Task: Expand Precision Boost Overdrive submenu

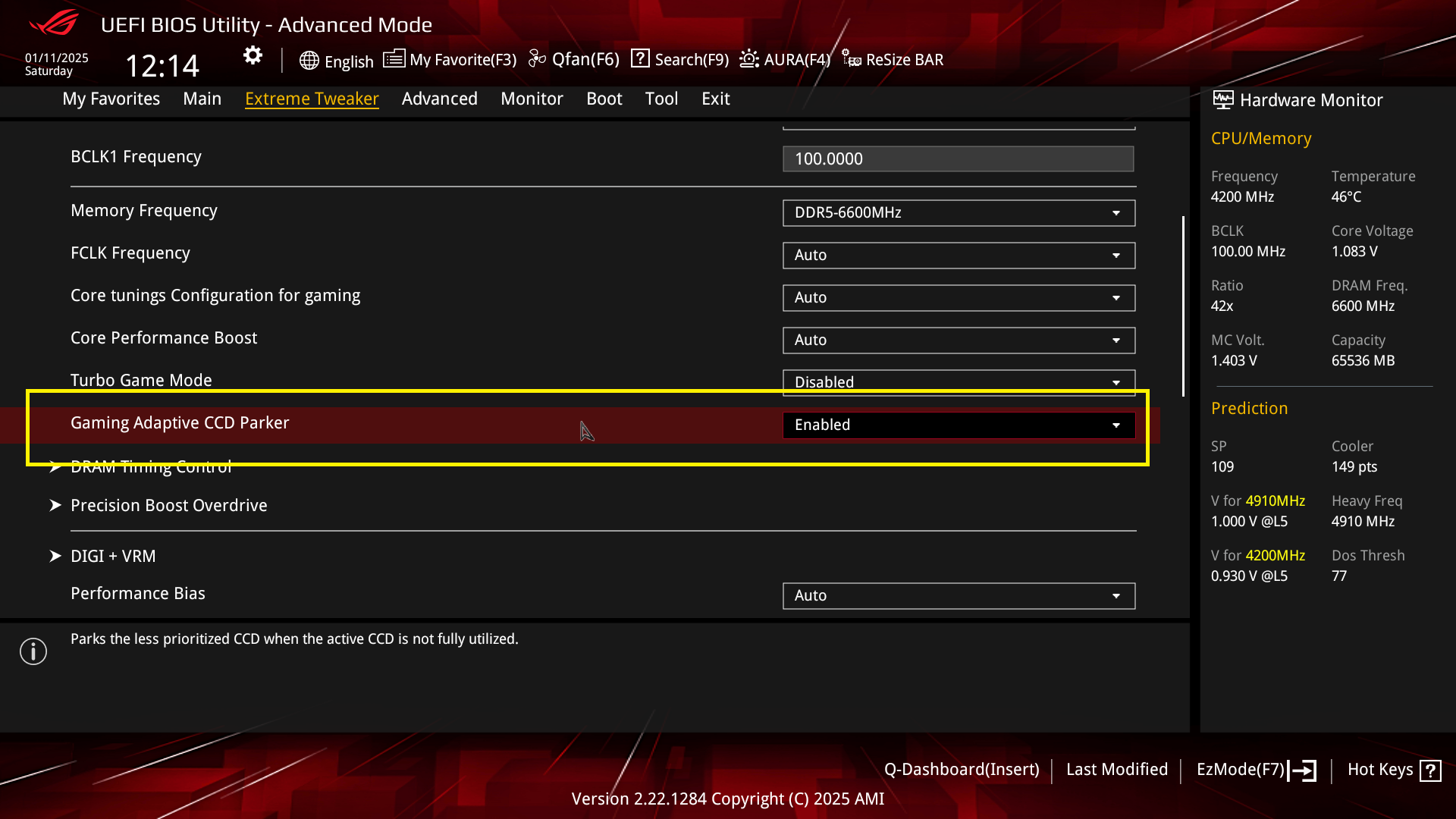Action: click(169, 505)
